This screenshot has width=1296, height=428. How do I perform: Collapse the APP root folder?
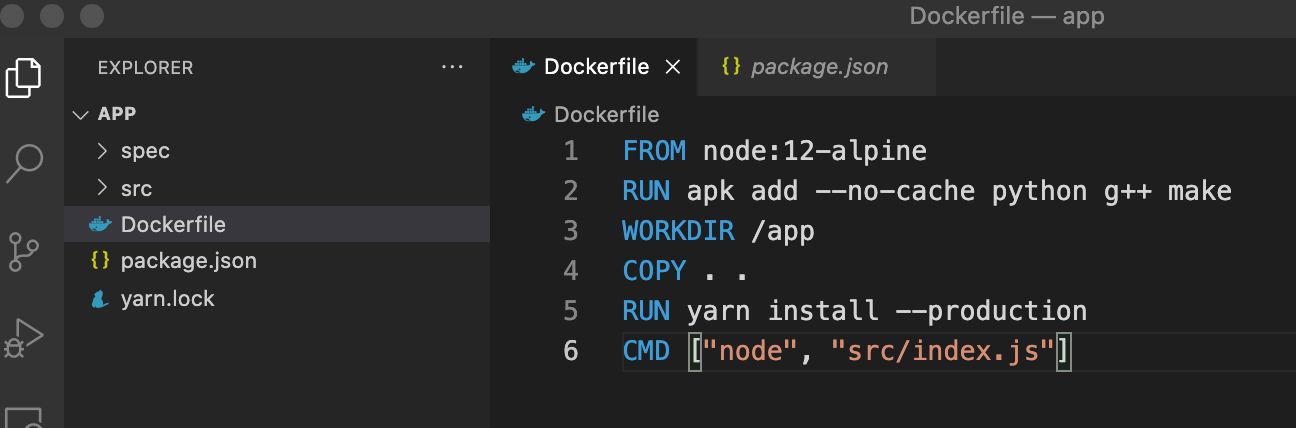(x=81, y=114)
